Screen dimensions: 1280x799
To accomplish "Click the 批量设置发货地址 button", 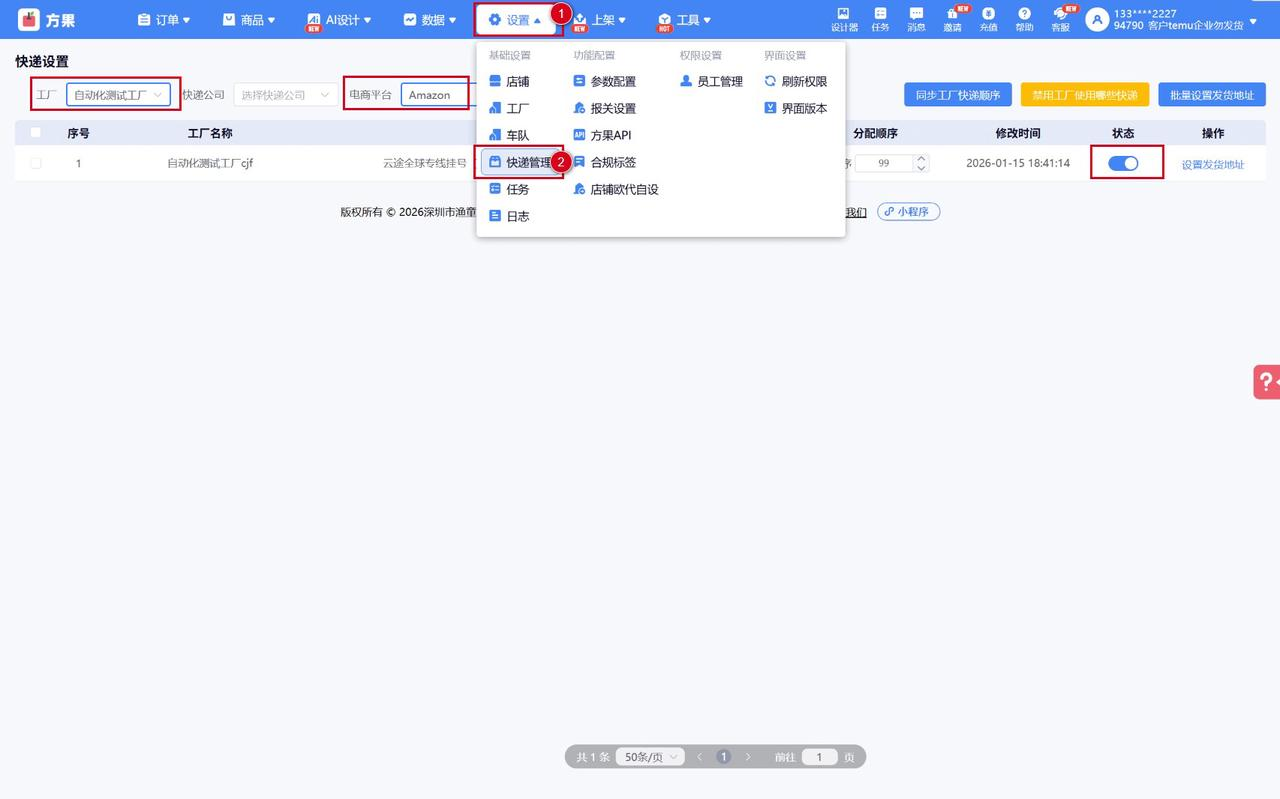I will point(1212,95).
